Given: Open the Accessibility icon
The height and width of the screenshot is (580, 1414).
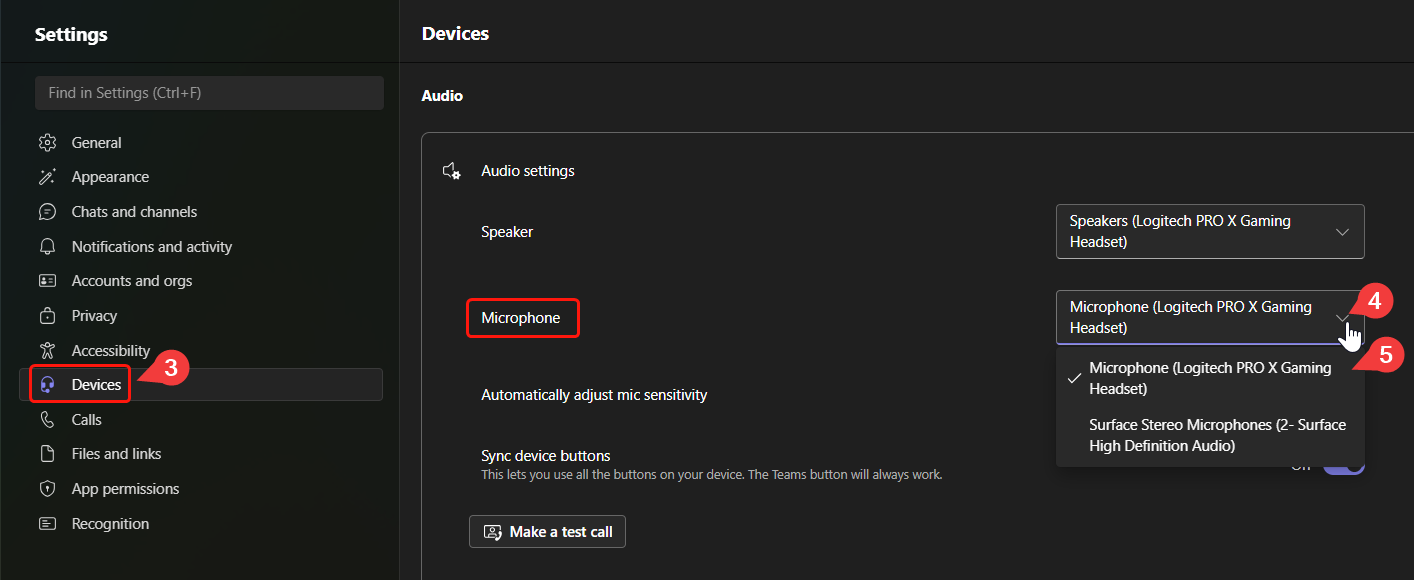Looking at the screenshot, I should click(x=47, y=350).
